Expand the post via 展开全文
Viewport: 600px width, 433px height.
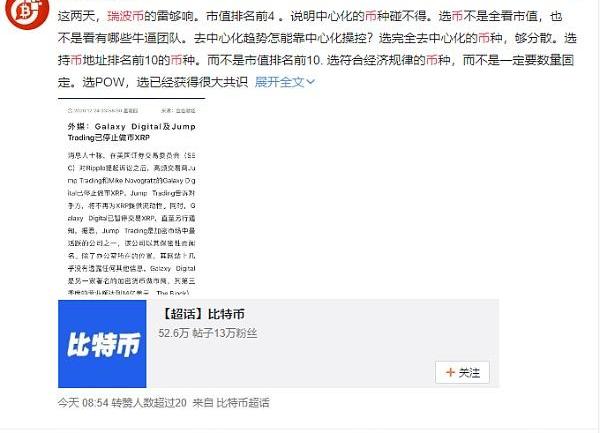(x=285, y=82)
